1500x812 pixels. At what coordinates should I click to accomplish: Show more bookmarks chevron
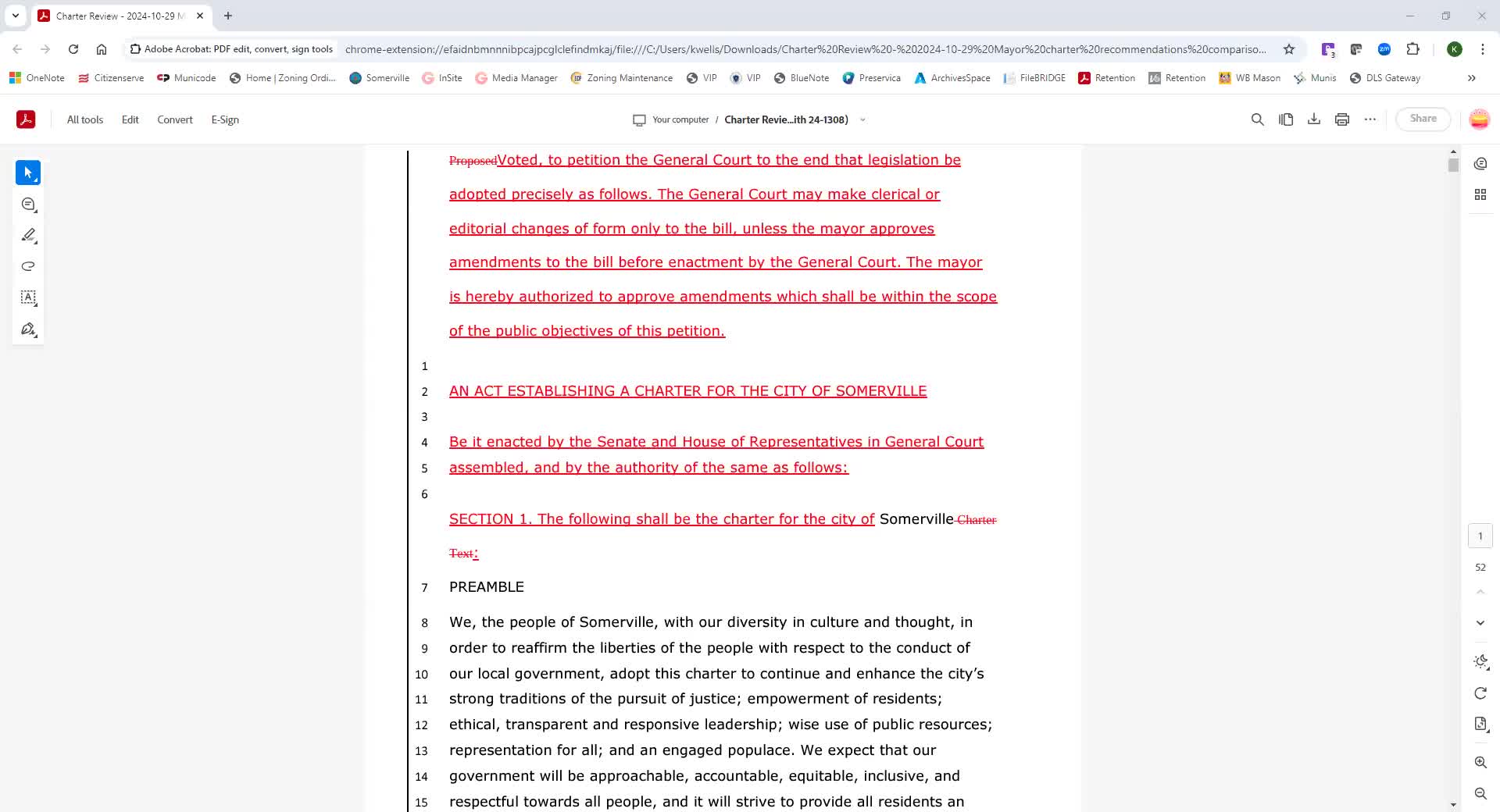click(x=1472, y=78)
